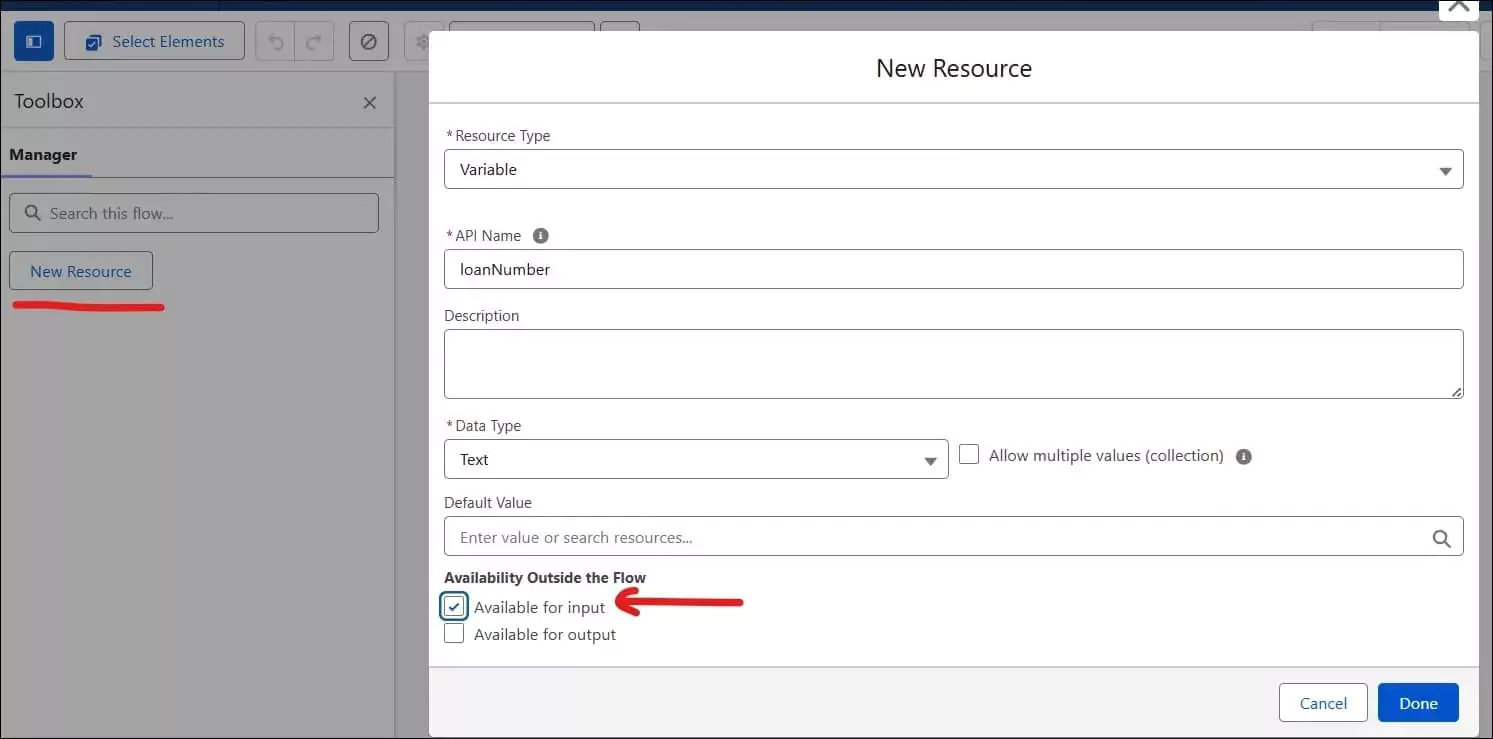The width and height of the screenshot is (1493, 739).
Task: Open the API Name info tooltip icon
Action: pyautogui.click(x=540, y=235)
